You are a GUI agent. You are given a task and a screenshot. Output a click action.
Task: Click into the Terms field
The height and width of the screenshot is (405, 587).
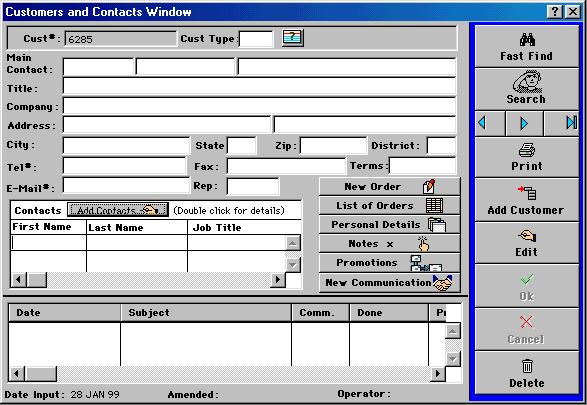tap(423, 165)
